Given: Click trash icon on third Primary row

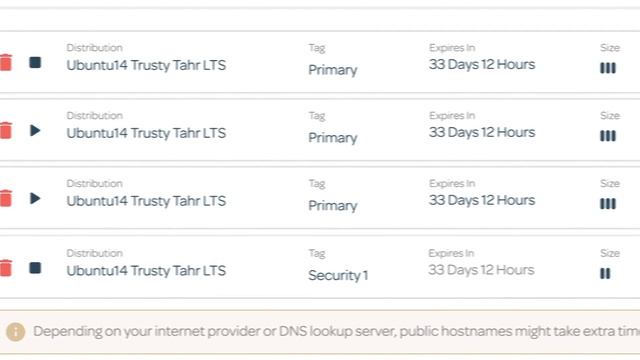Looking at the screenshot, I should coord(6,198).
